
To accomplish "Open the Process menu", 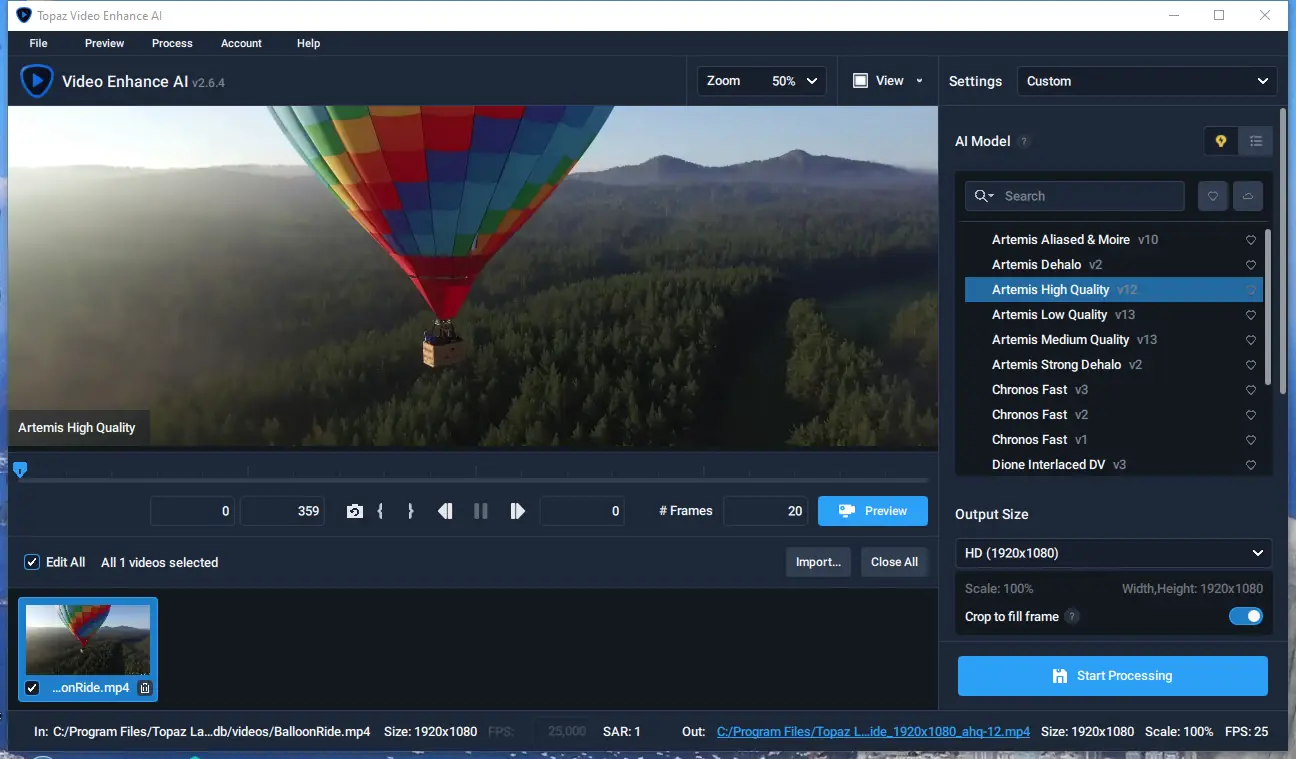I will pyautogui.click(x=172, y=43).
